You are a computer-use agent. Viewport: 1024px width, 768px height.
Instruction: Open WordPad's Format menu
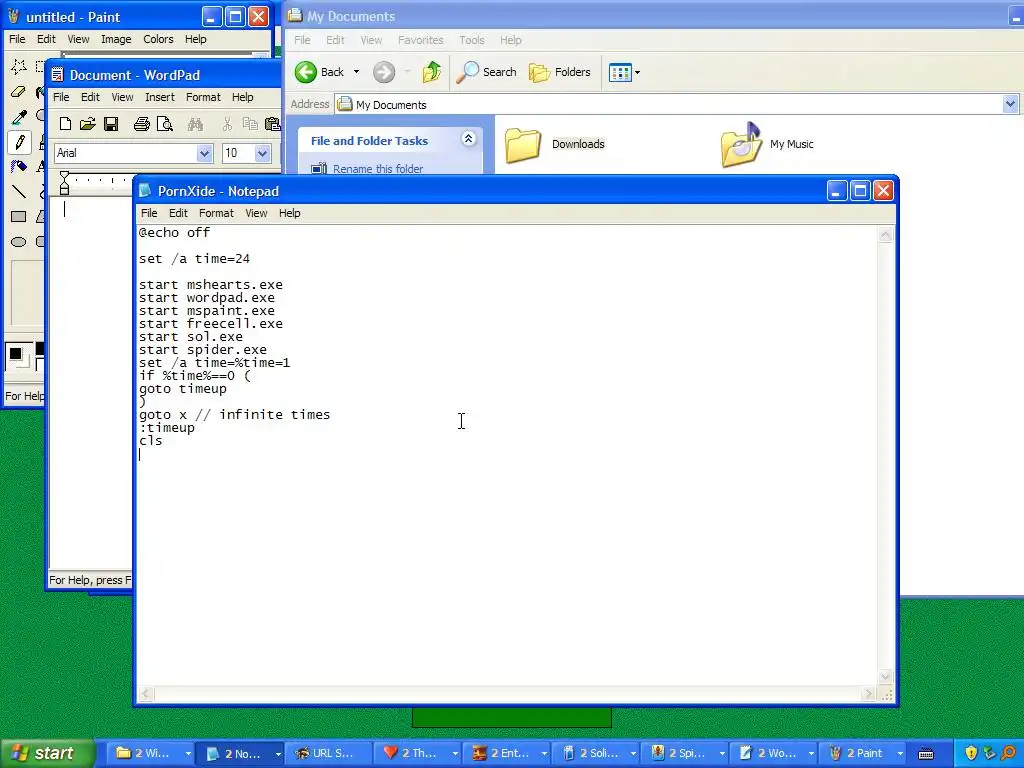click(203, 97)
